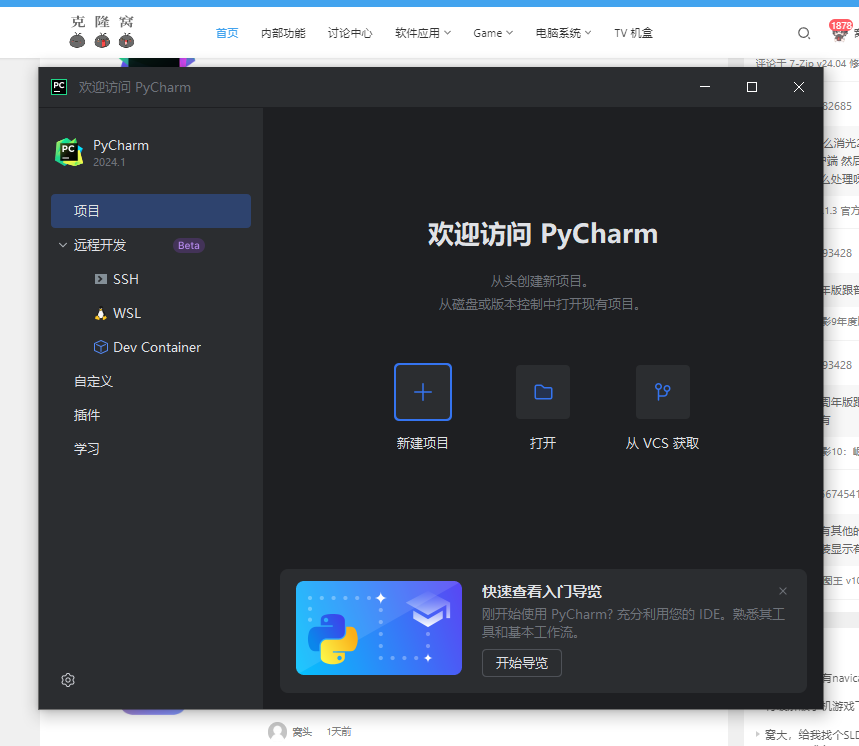Dismiss the 快速查看入门导览 banner

click(783, 591)
